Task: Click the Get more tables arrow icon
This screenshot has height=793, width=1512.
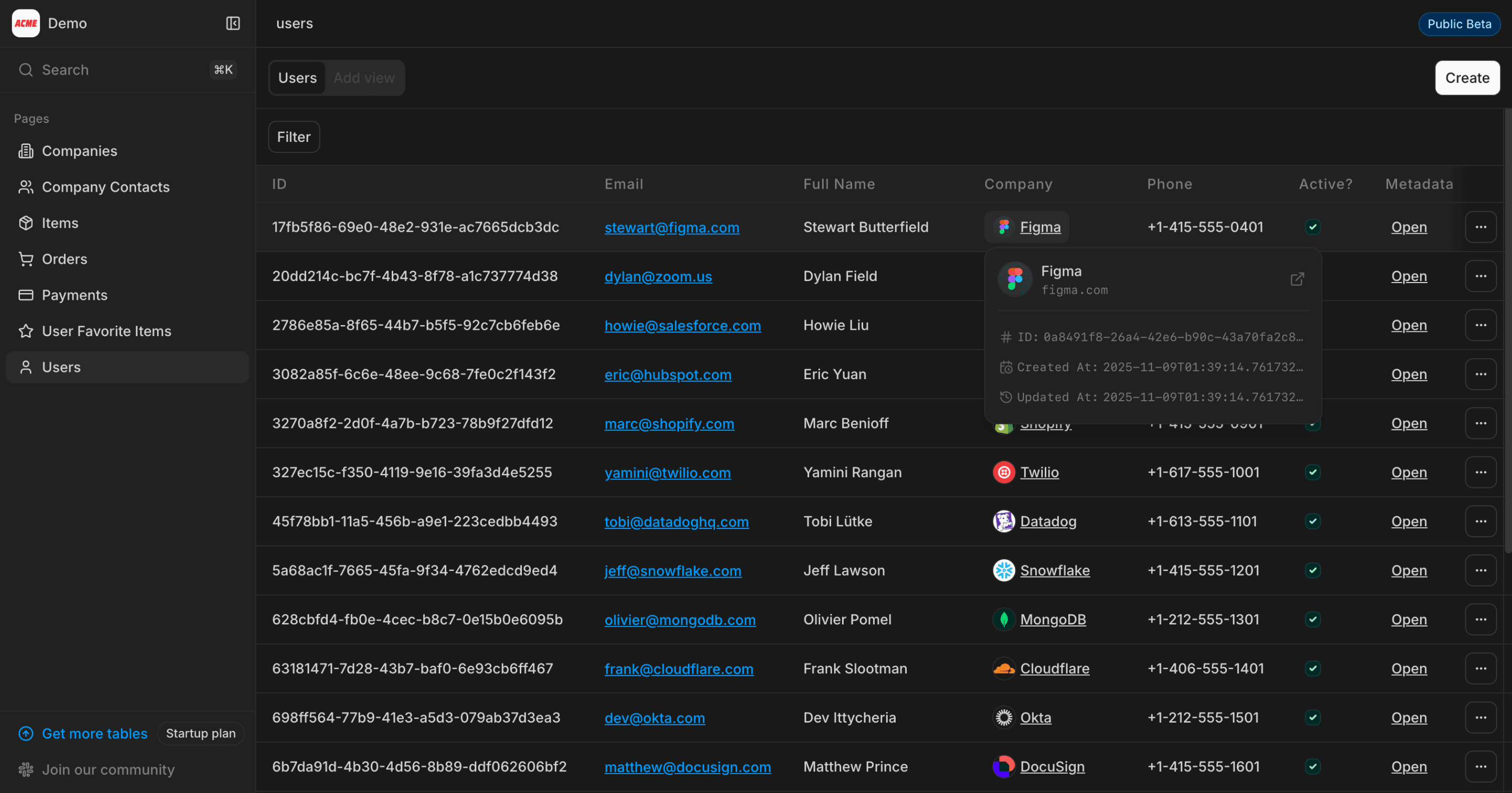Action: 26,734
